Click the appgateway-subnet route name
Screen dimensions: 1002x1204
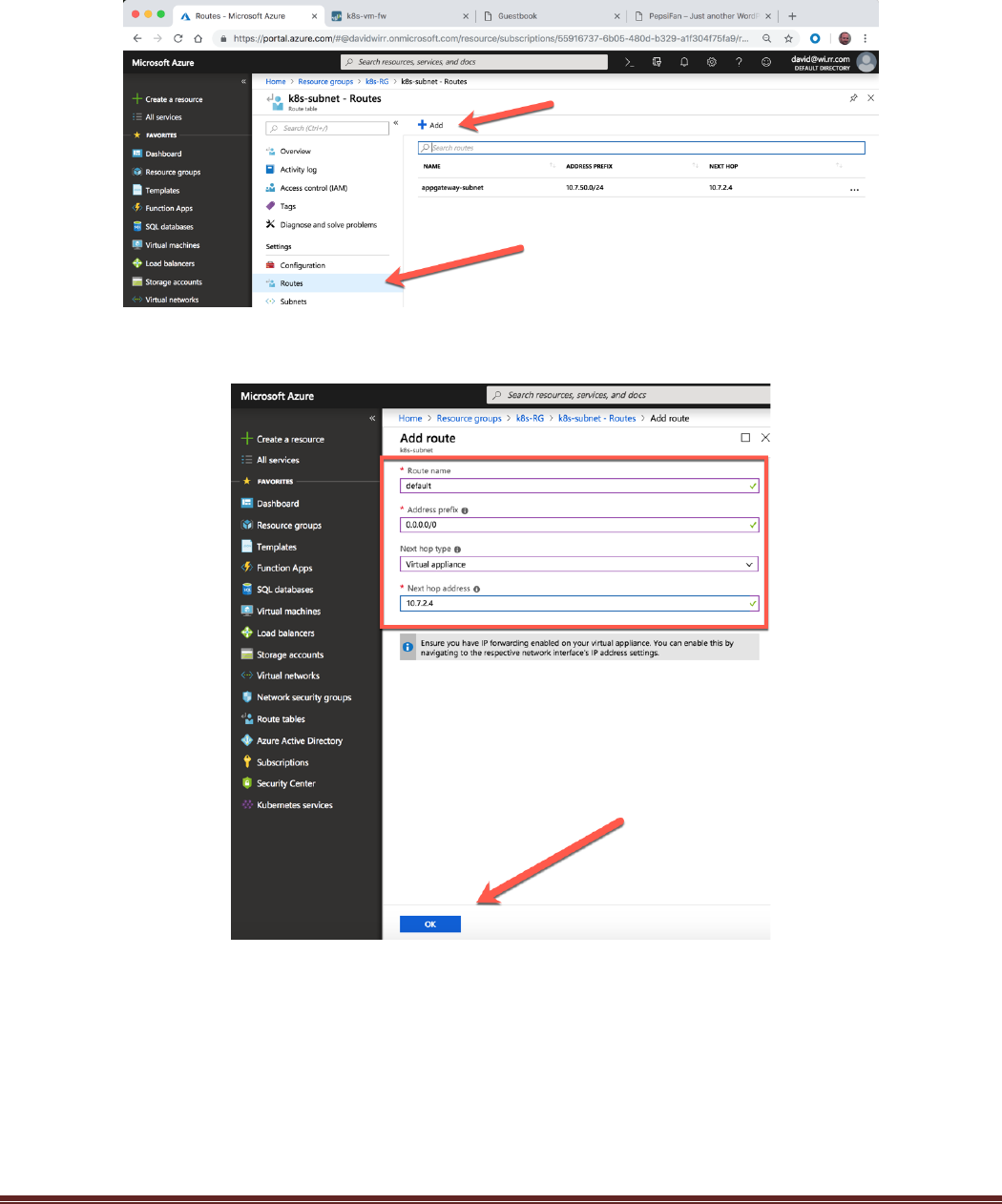pos(452,188)
